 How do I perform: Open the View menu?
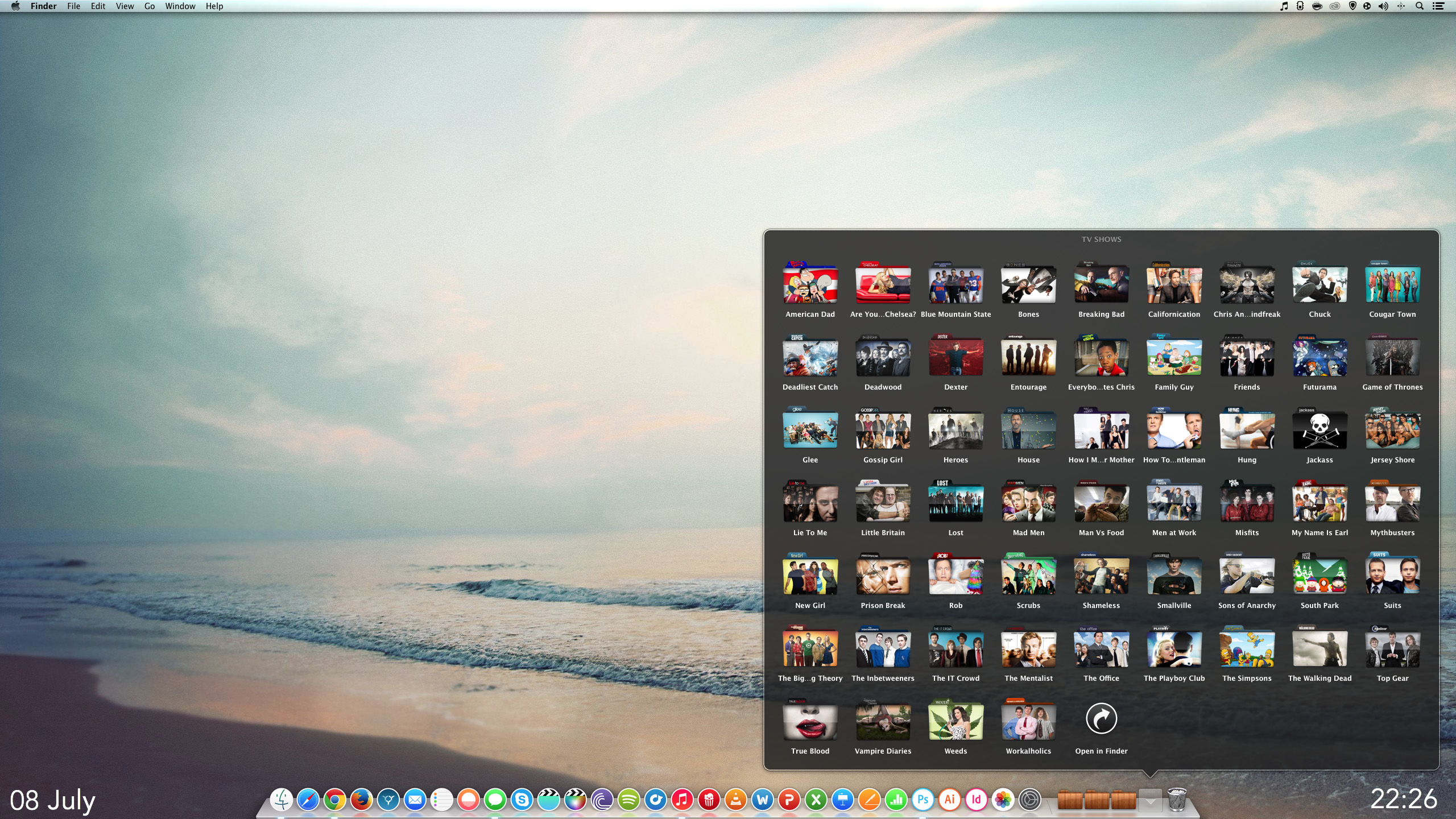[x=125, y=6]
